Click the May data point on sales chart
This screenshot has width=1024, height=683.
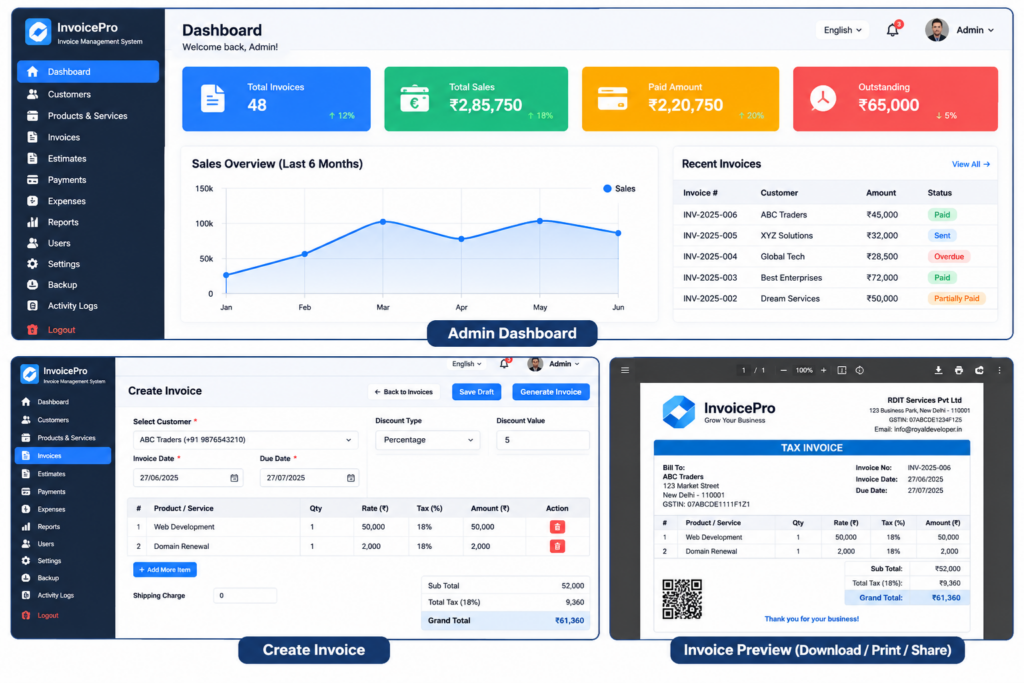[540, 221]
